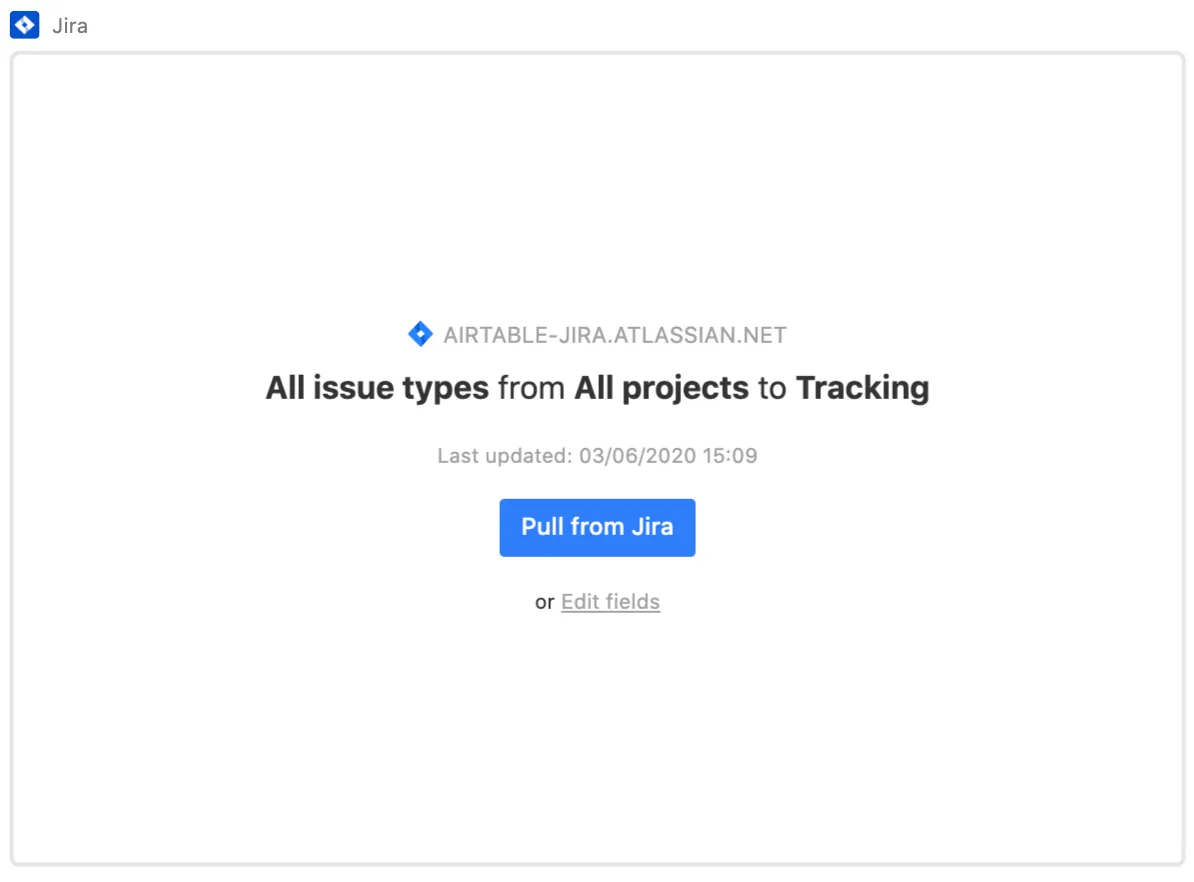Image resolution: width=1194 pixels, height=882 pixels.
Task: Click the "ATLASSIAN.NET" portion of the domain
Action: pyautogui.click(x=700, y=336)
